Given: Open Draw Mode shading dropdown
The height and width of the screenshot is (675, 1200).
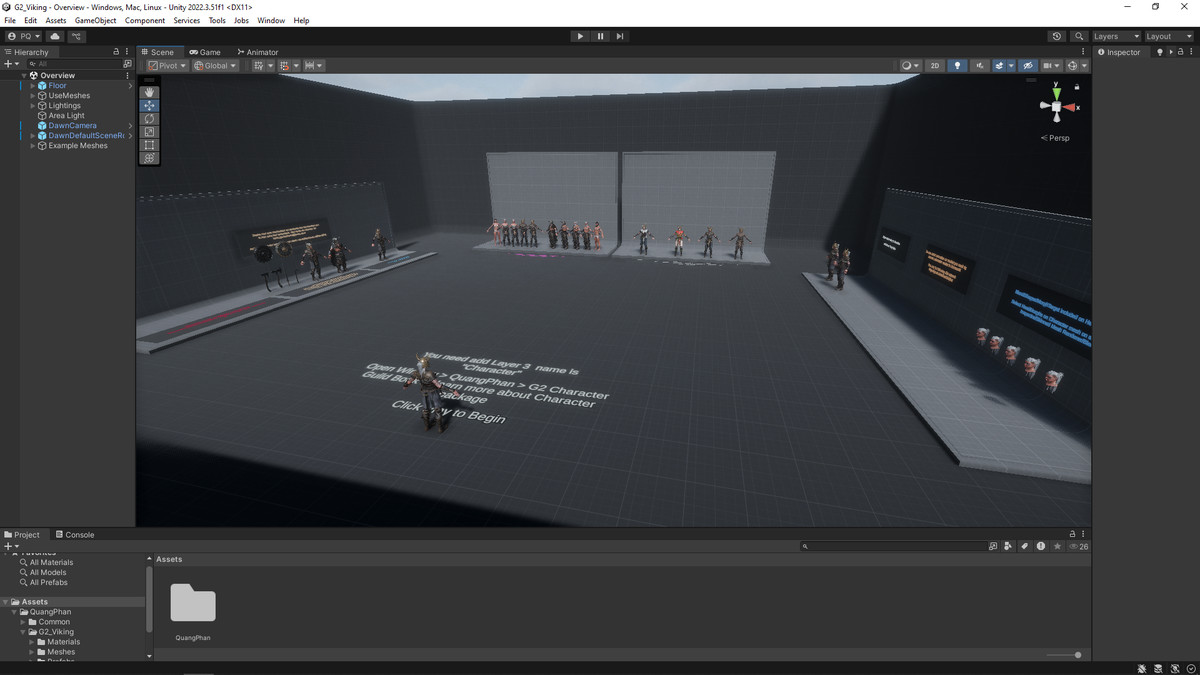Looking at the screenshot, I should [910, 66].
